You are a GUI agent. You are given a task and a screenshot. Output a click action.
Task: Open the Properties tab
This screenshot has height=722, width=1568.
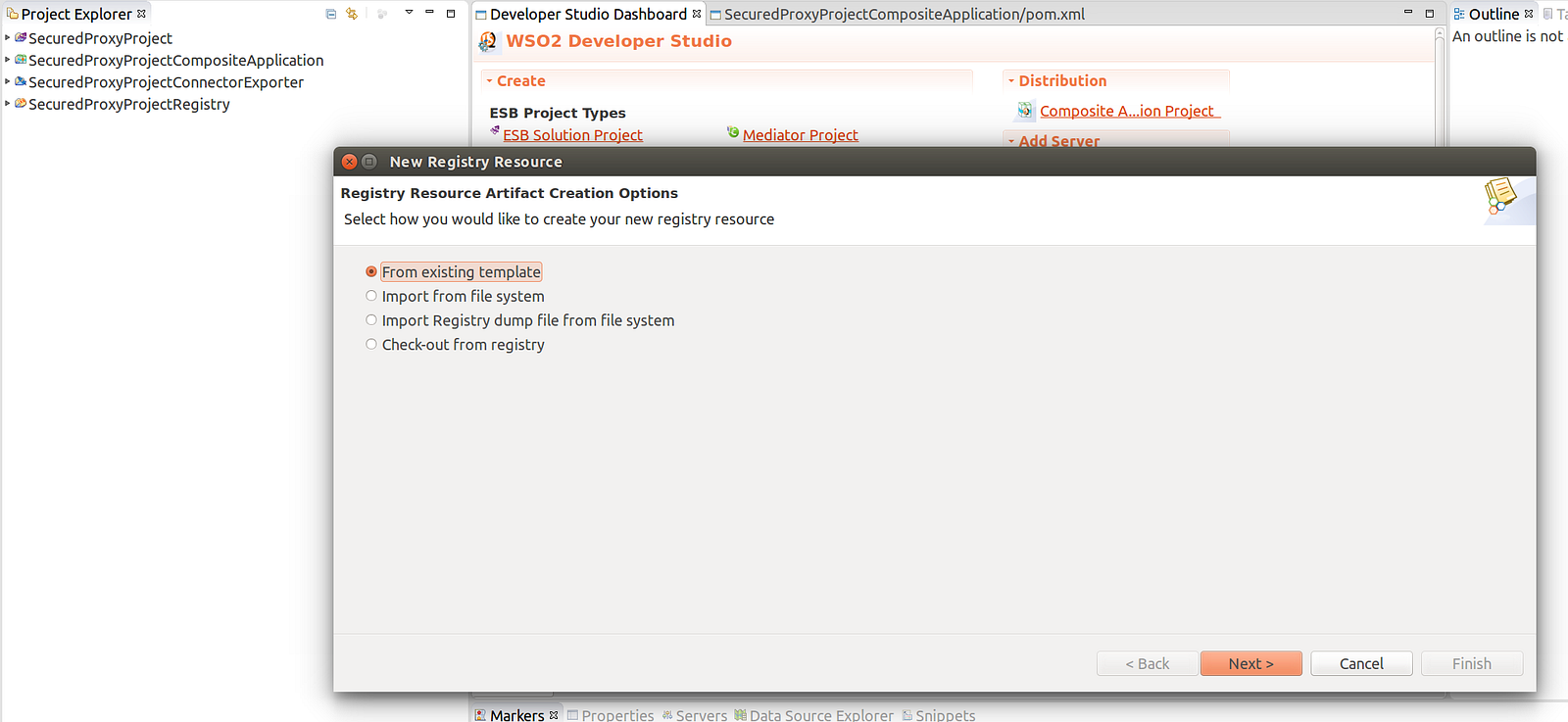click(x=611, y=715)
